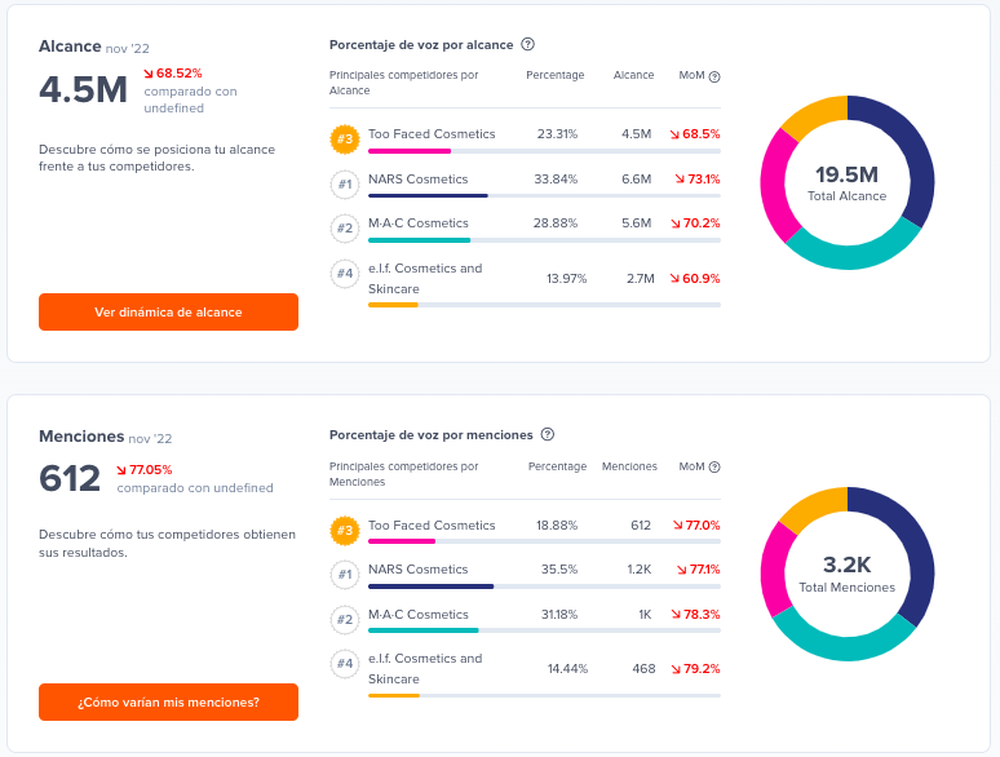Click #2 badge for M·A·C in Alcance
1000x757 pixels.
click(x=344, y=228)
